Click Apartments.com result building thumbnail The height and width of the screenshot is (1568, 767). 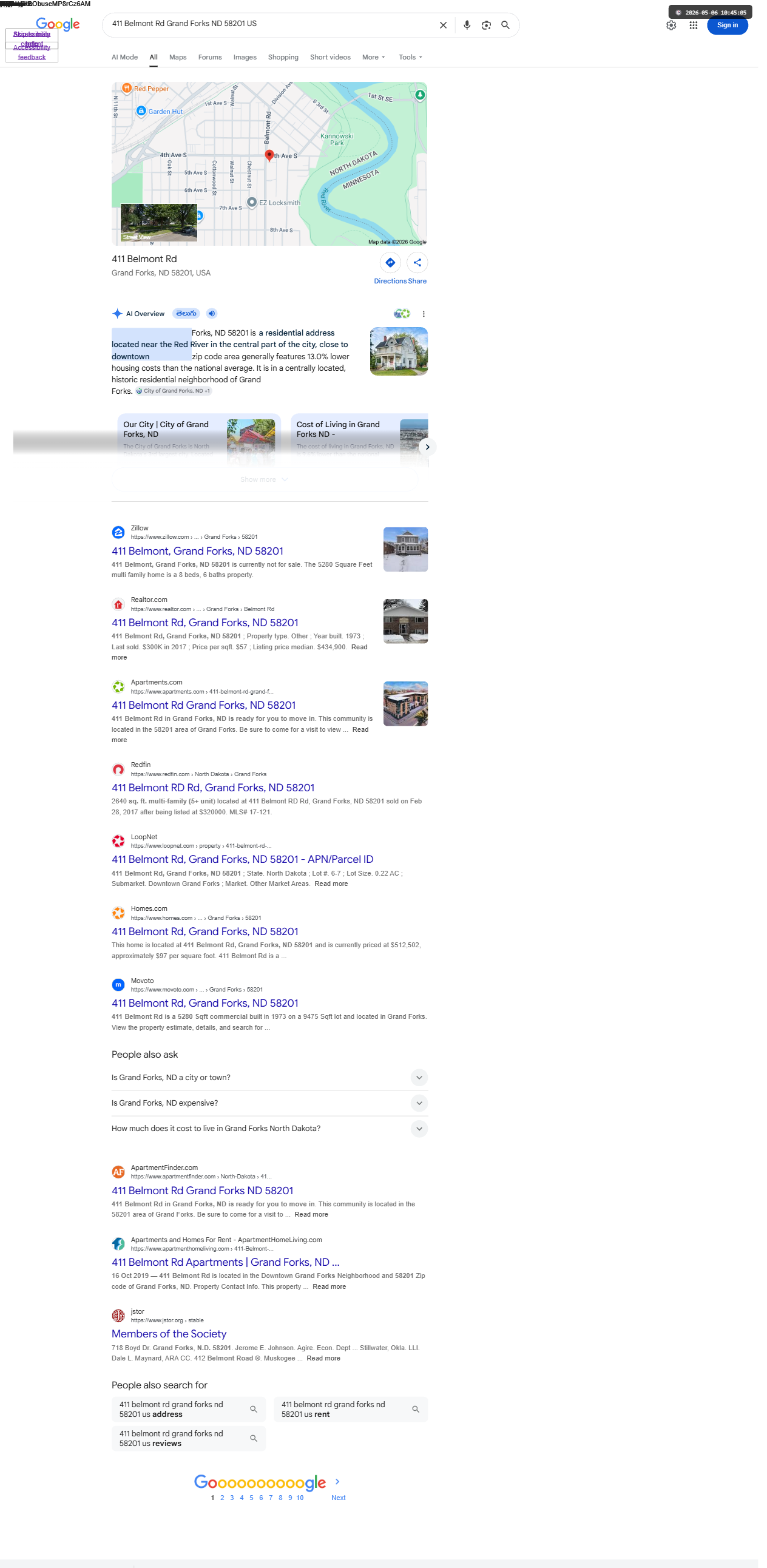405,704
